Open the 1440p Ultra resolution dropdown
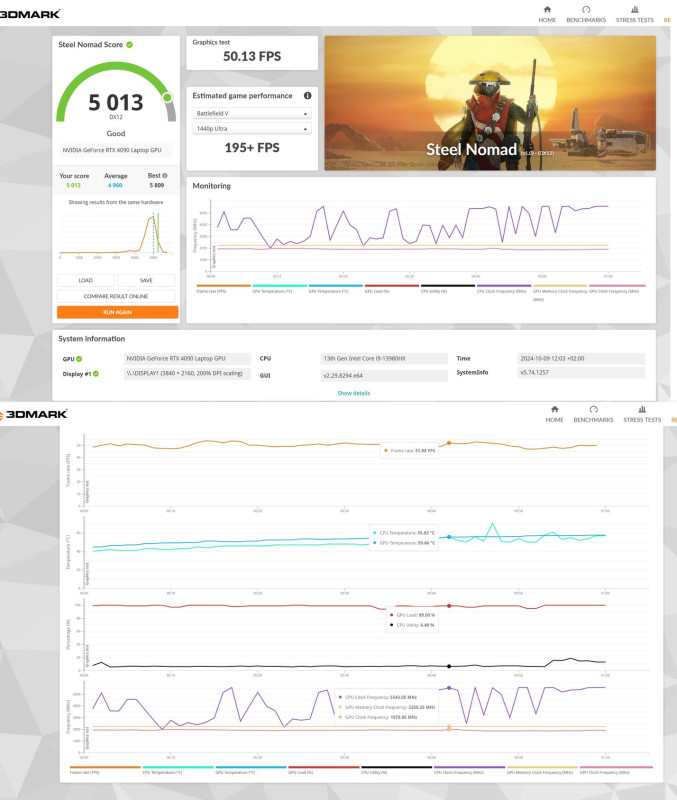This screenshot has width=677, height=800. [x=252, y=129]
